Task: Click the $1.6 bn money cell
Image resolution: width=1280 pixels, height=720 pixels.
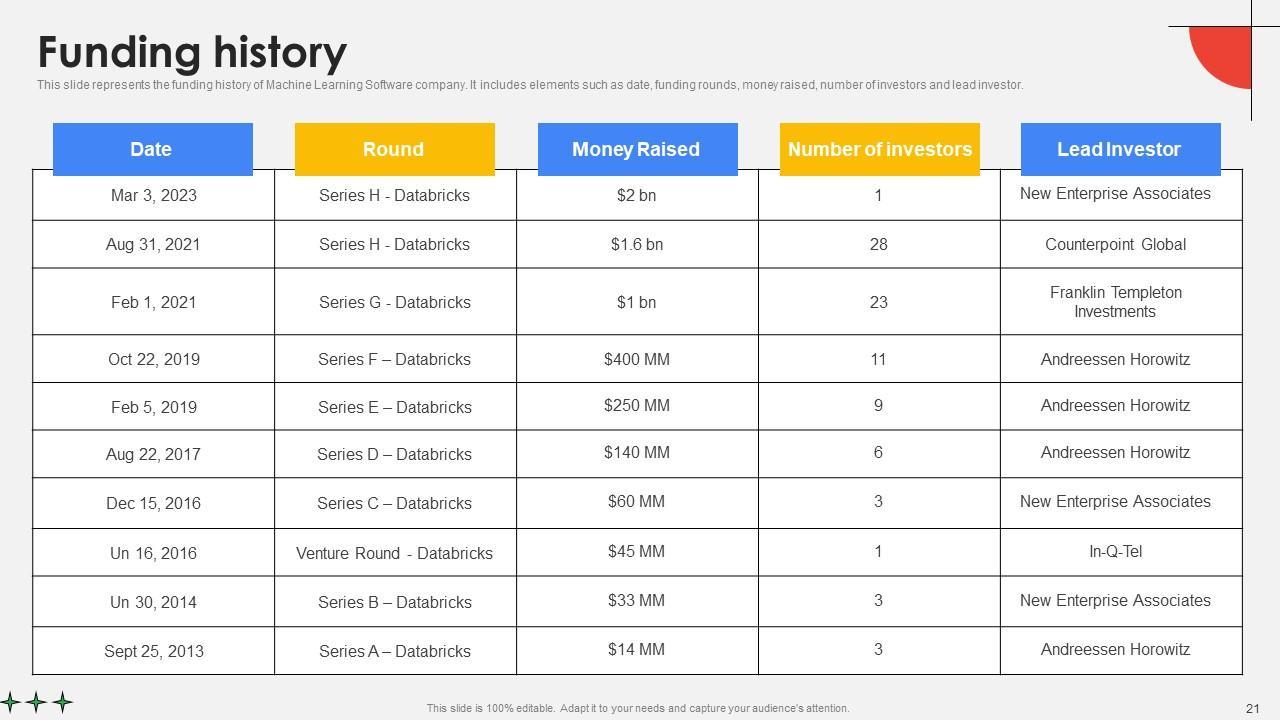Action: click(637, 244)
